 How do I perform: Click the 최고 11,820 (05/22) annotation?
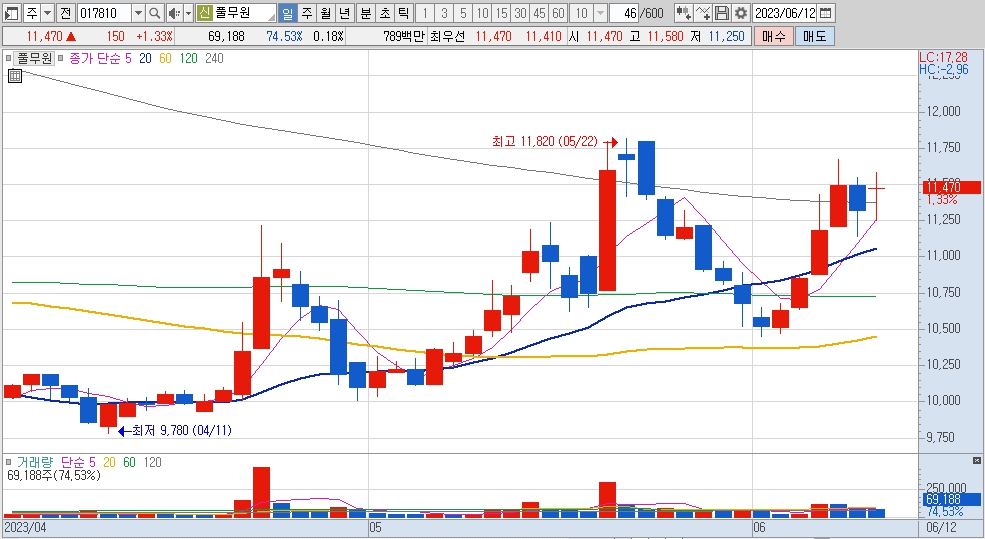coord(545,141)
